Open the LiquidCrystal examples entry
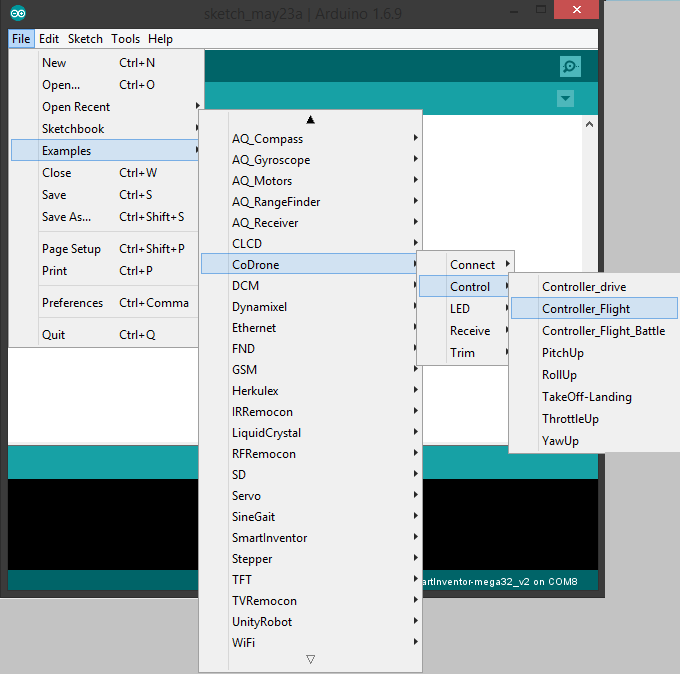This screenshot has width=680, height=674. pos(310,433)
